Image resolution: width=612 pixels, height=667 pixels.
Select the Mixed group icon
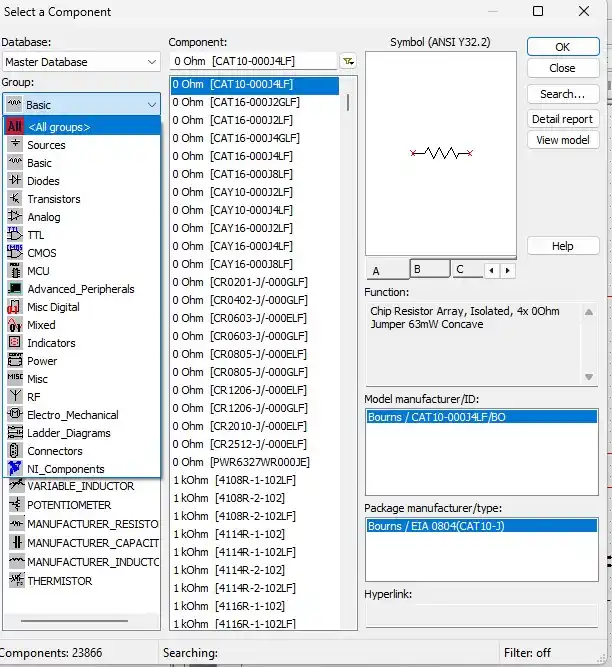point(15,324)
